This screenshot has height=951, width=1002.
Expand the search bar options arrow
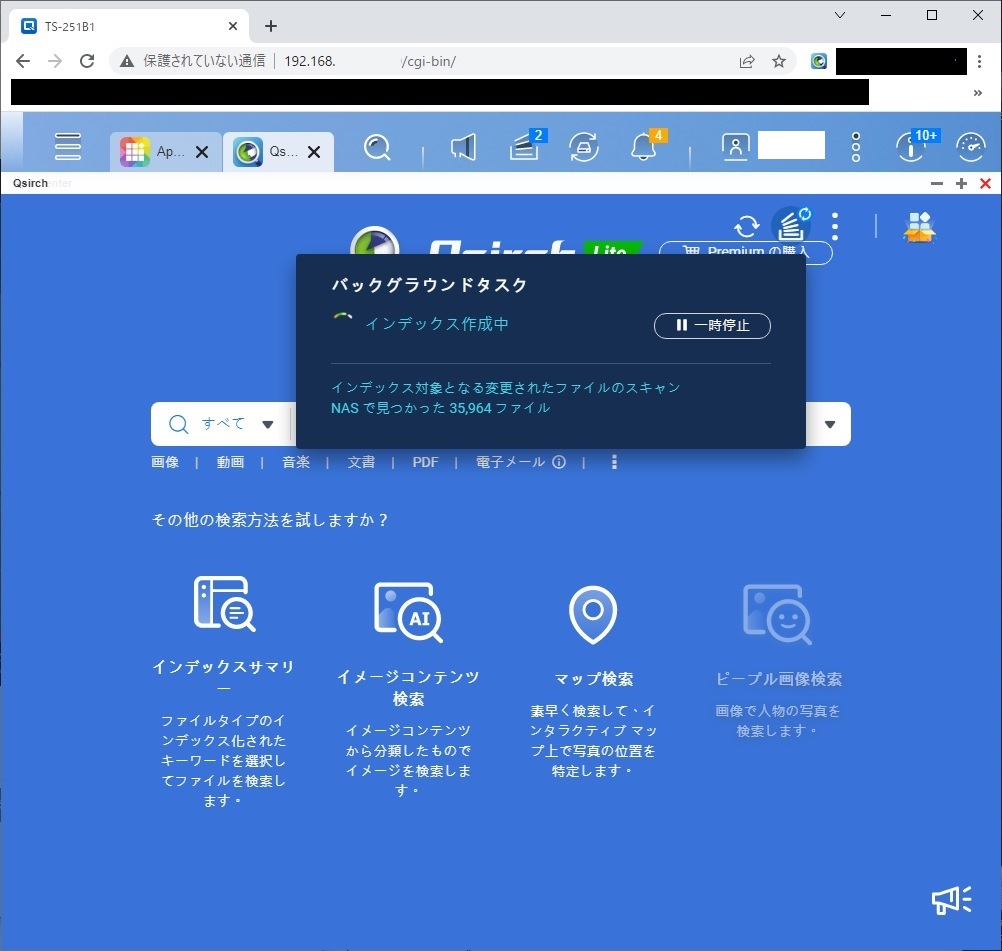[830, 424]
